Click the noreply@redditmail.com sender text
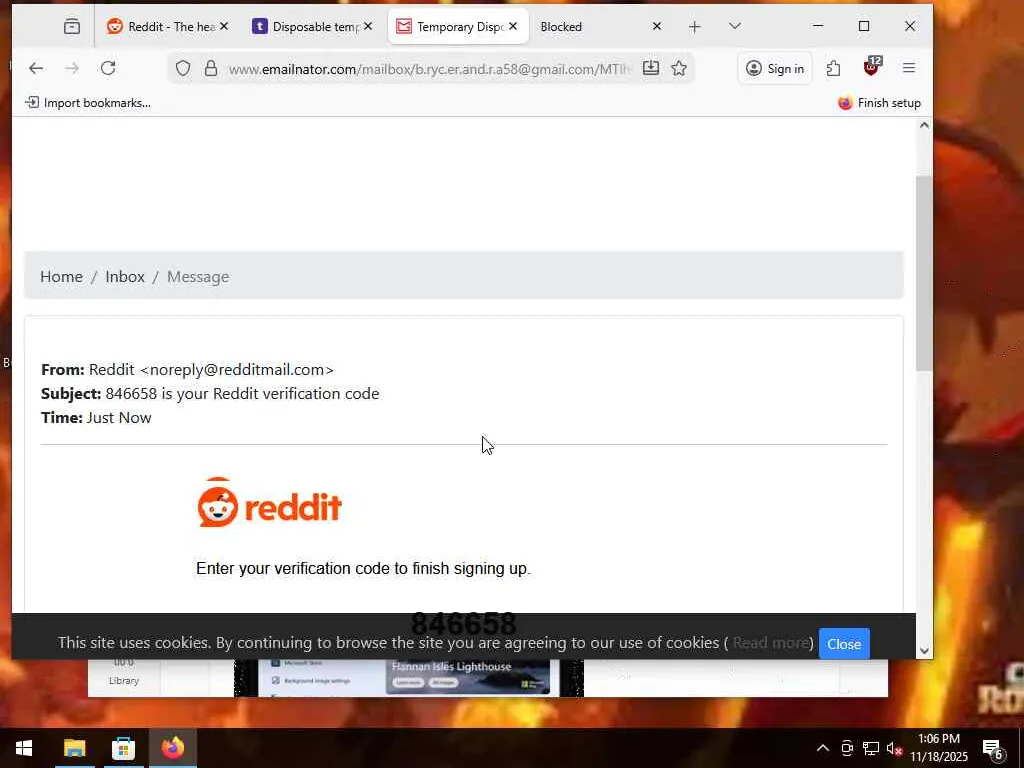Screen dimensions: 1024x768 point(237,370)
